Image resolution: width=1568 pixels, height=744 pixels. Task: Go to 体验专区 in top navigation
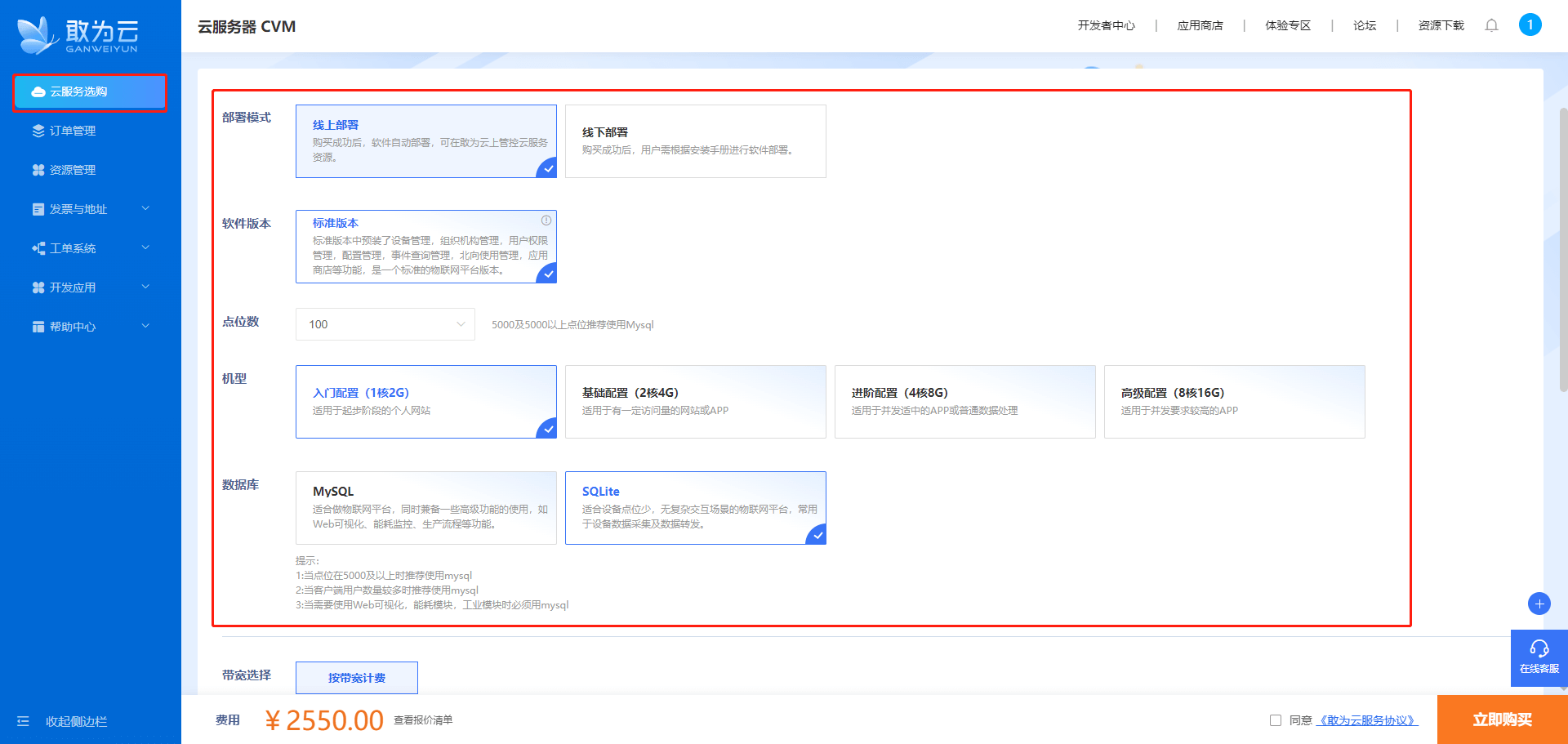[1288, 25]
